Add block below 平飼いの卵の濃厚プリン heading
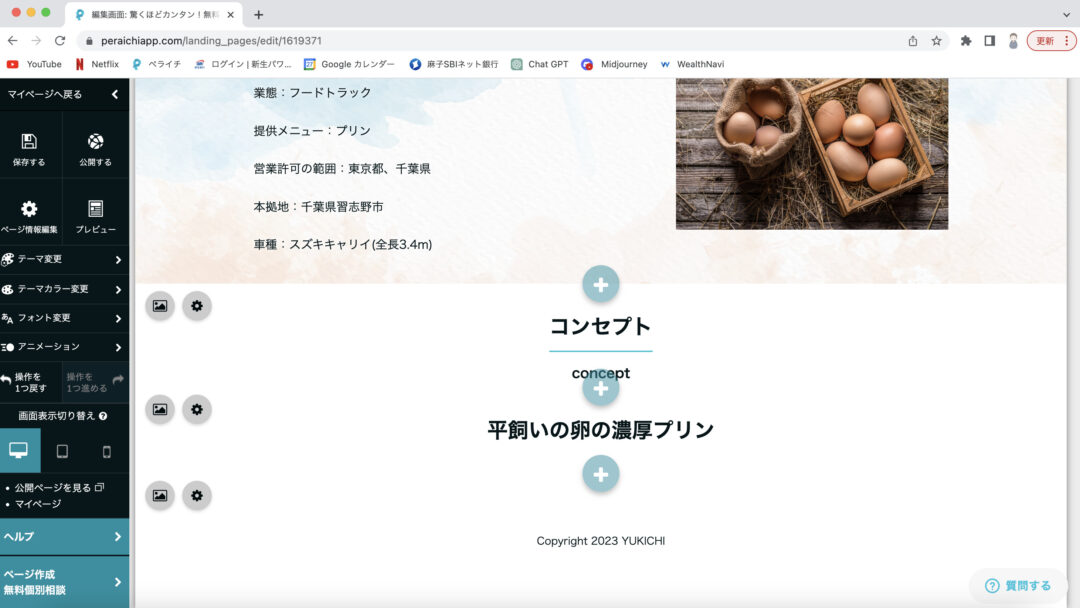1080x608 pixels. (x=601, y=474)
